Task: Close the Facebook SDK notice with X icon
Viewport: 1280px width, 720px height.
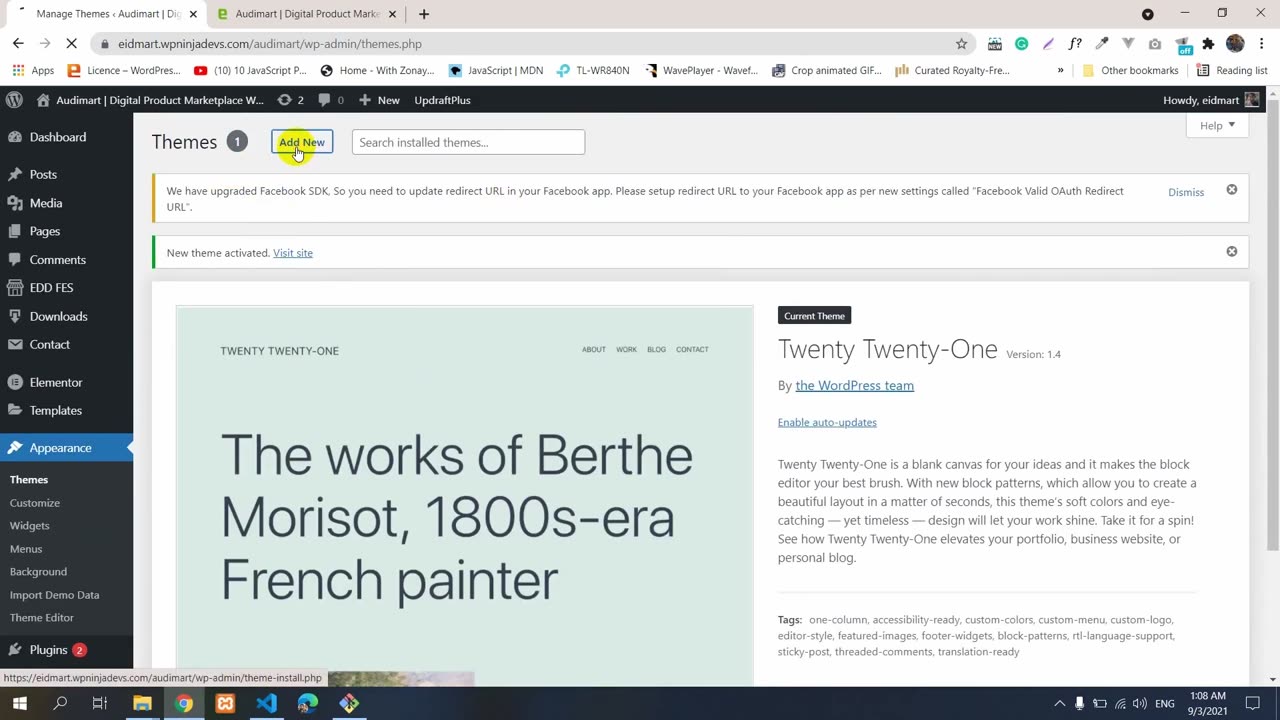Action: coord(1232,190)
